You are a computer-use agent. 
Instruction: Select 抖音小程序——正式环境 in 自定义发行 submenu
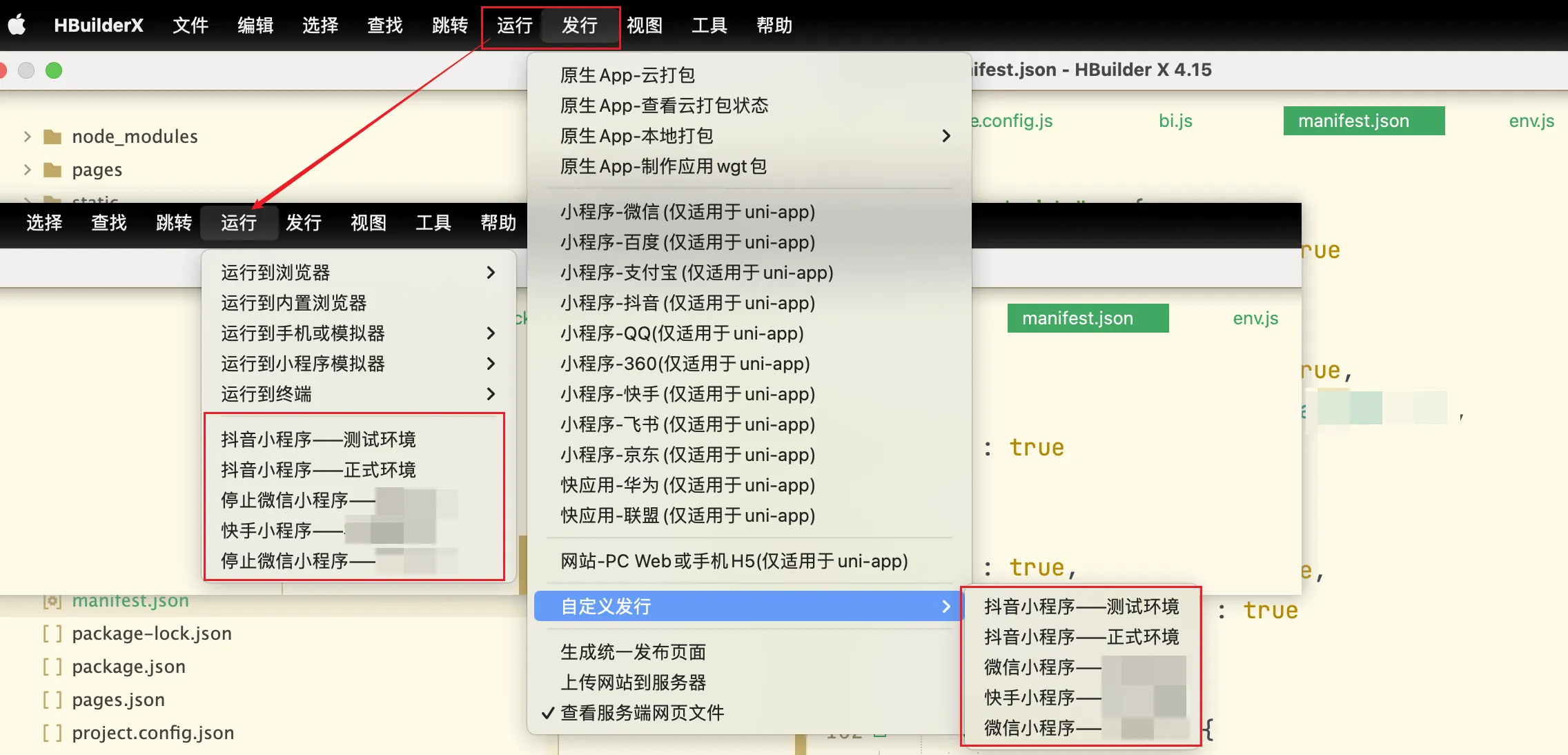[1081, 637]
